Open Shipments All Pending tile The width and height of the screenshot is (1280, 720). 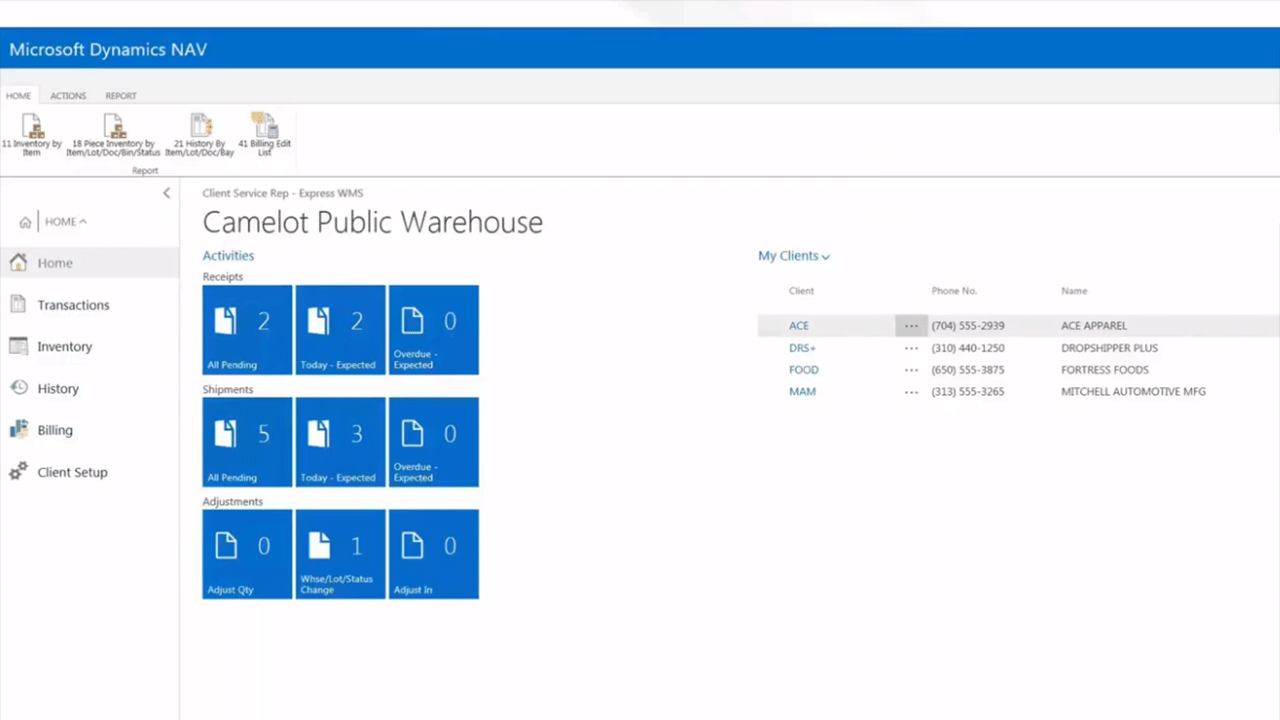click(247, 442)
